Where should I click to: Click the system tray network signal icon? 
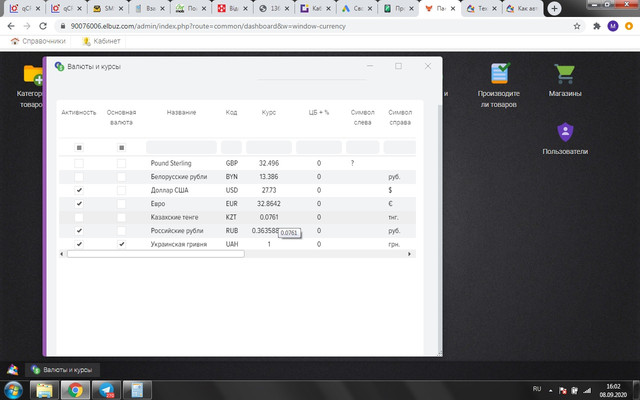[x=587, y=390]
